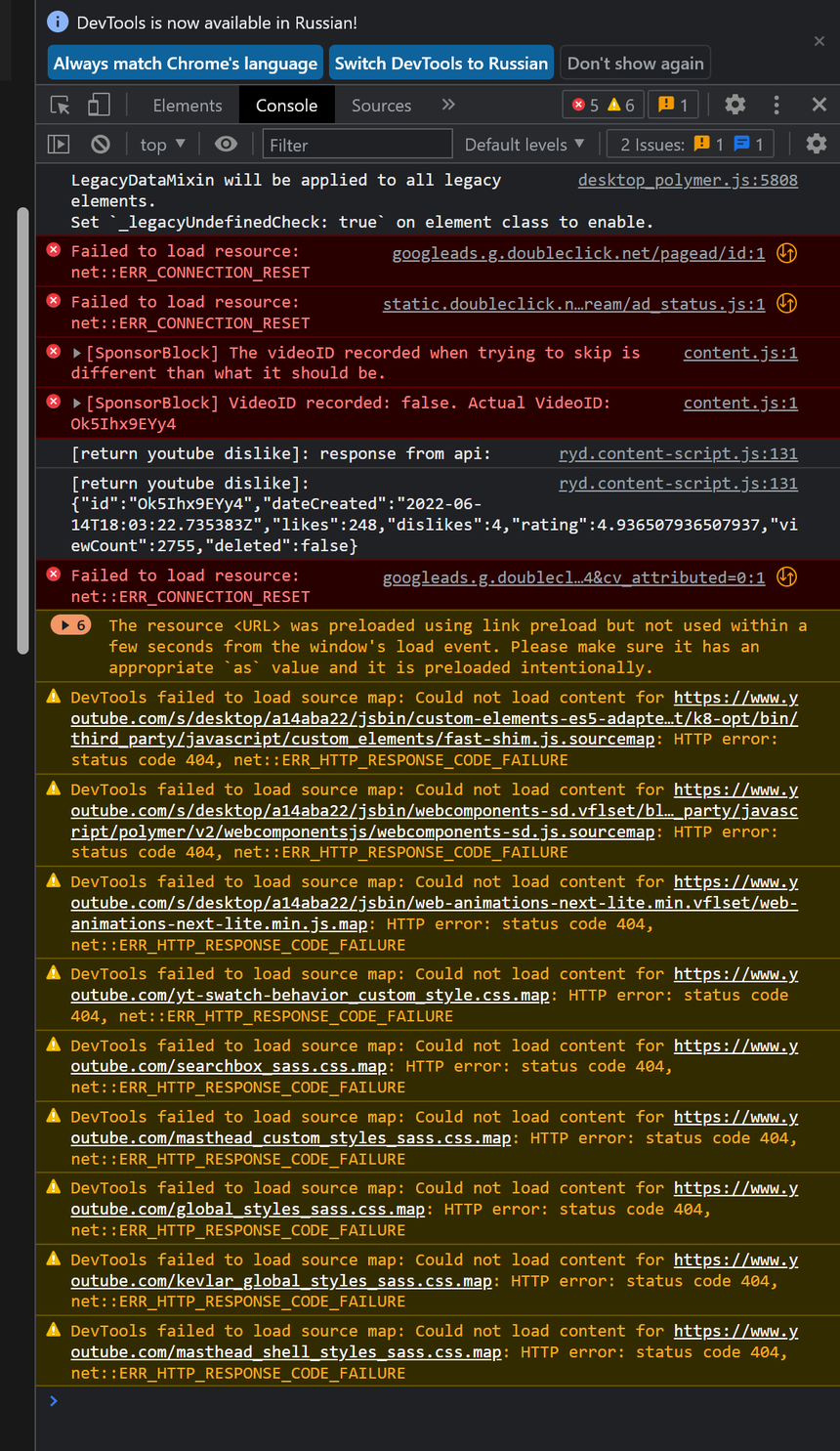Open the top JavaScript context dropdown
Viewport: 840px width, 1451px height.
(x=162, y=145)
